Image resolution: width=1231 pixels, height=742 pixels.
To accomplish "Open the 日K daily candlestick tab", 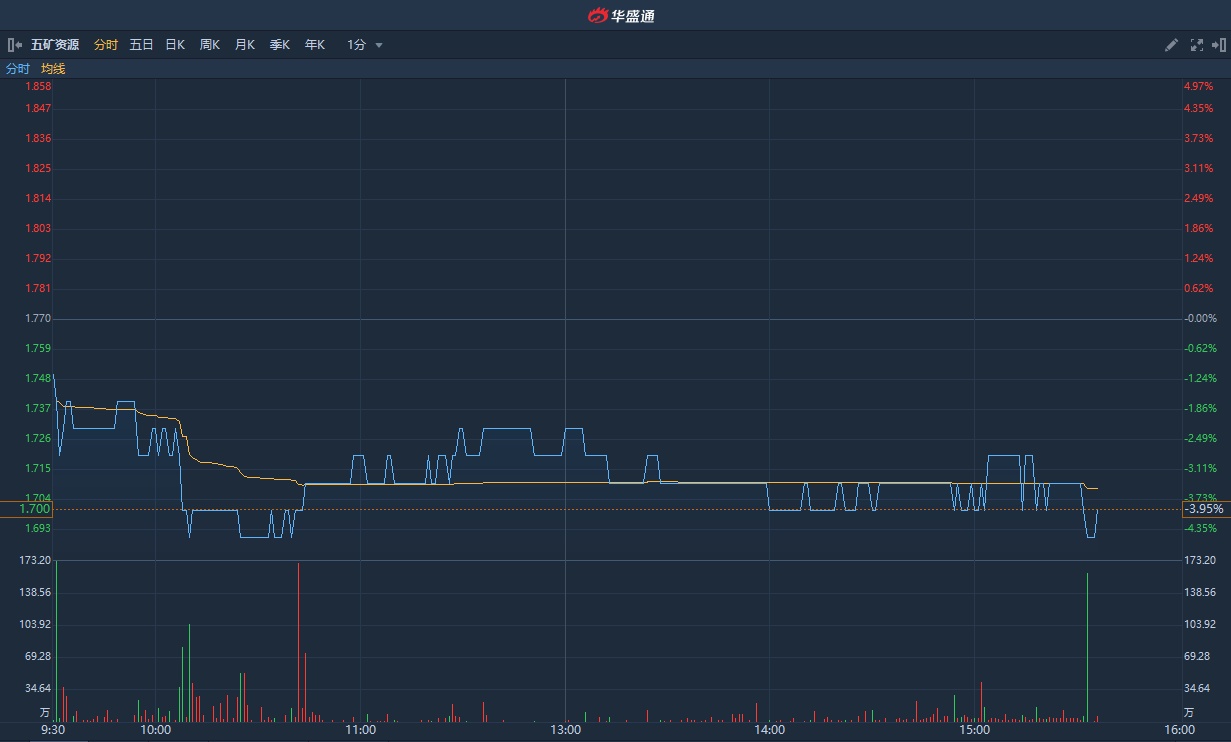I will (175, 45).
